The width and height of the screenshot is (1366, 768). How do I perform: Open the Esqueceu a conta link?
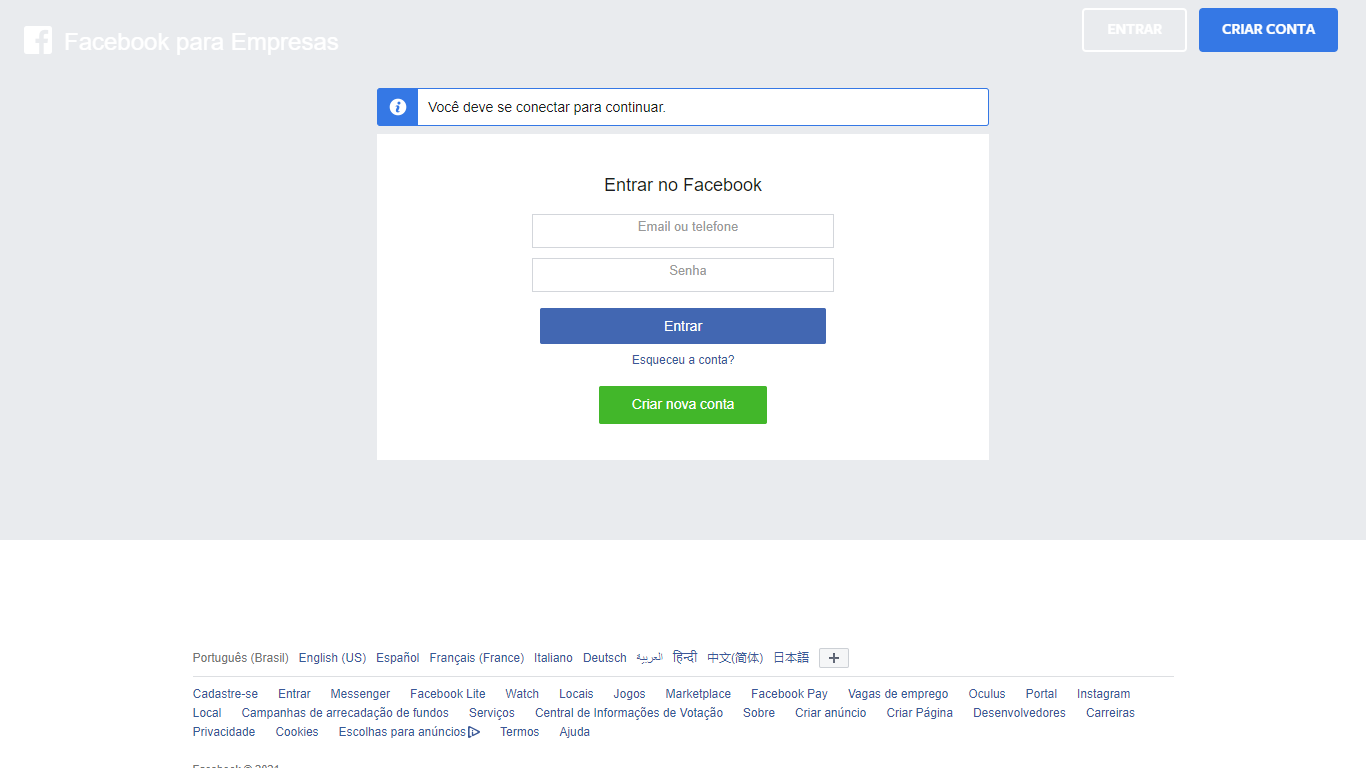tap(682, 360)
